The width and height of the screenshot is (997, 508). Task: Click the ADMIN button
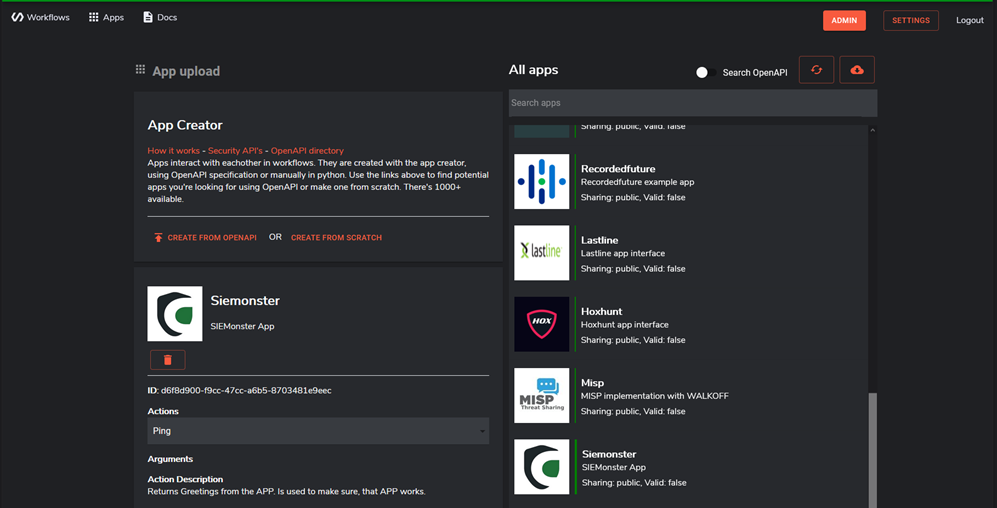tap(844, 20)
